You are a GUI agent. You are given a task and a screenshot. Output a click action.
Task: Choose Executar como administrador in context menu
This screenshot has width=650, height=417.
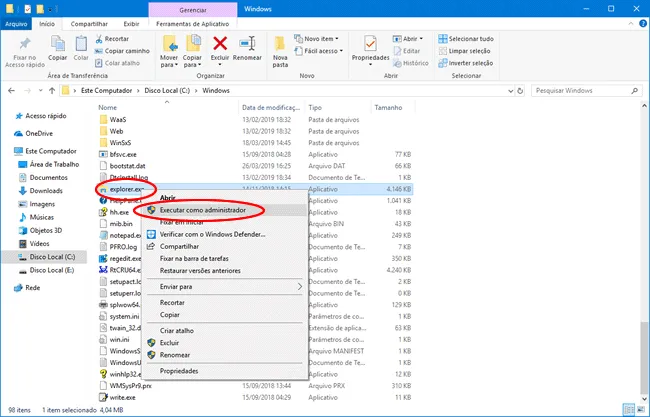(x=206, y=210)
